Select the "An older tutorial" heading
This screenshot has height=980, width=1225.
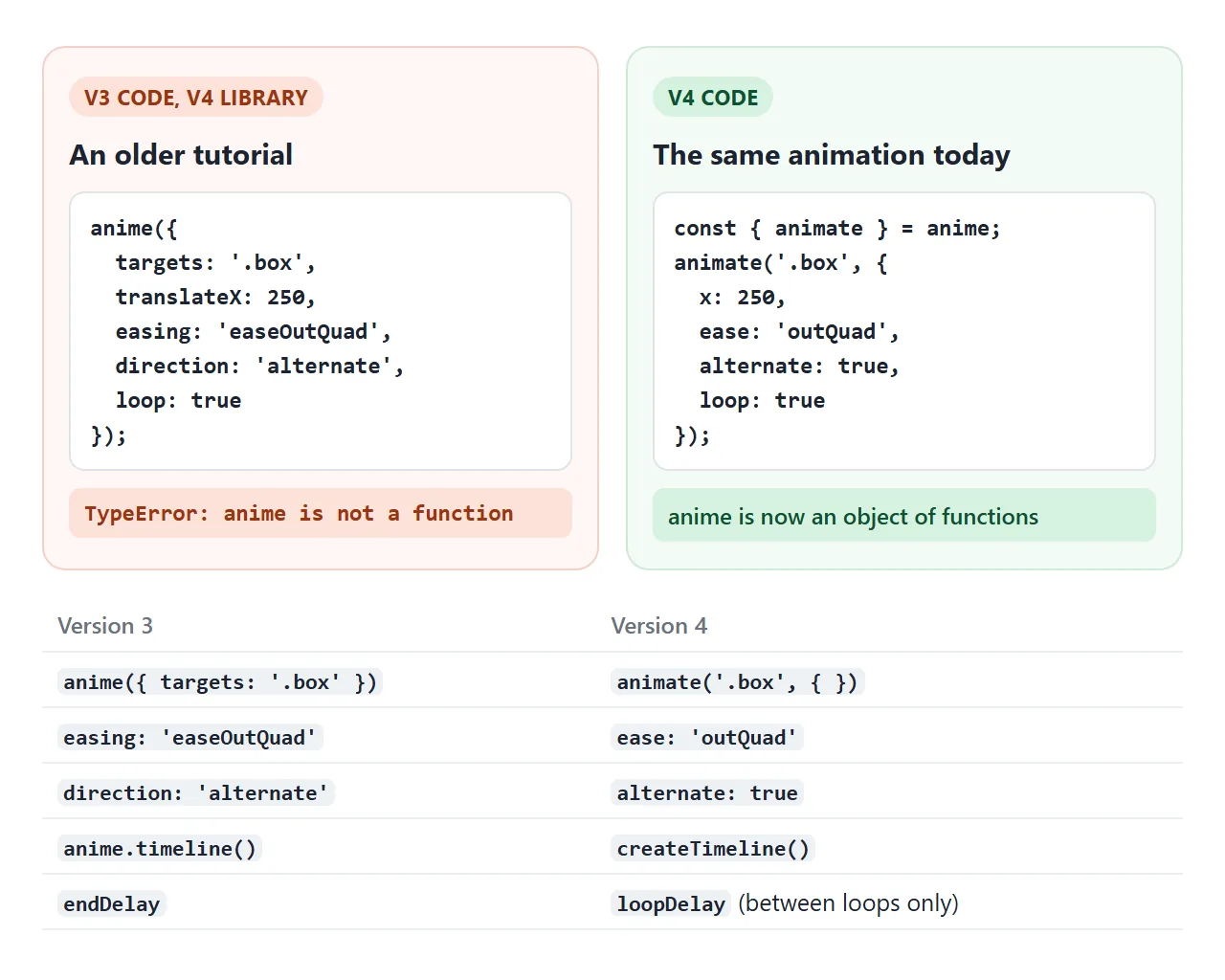[x=181, y=155]
